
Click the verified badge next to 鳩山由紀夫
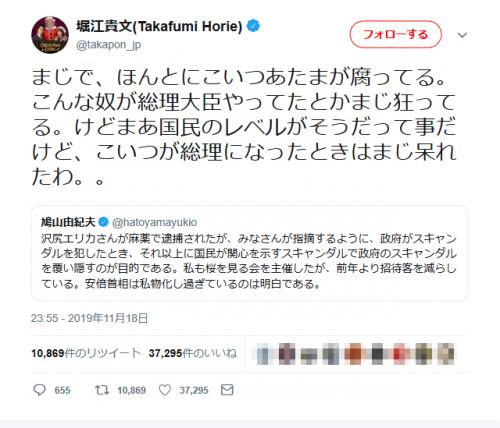(104, 222)
